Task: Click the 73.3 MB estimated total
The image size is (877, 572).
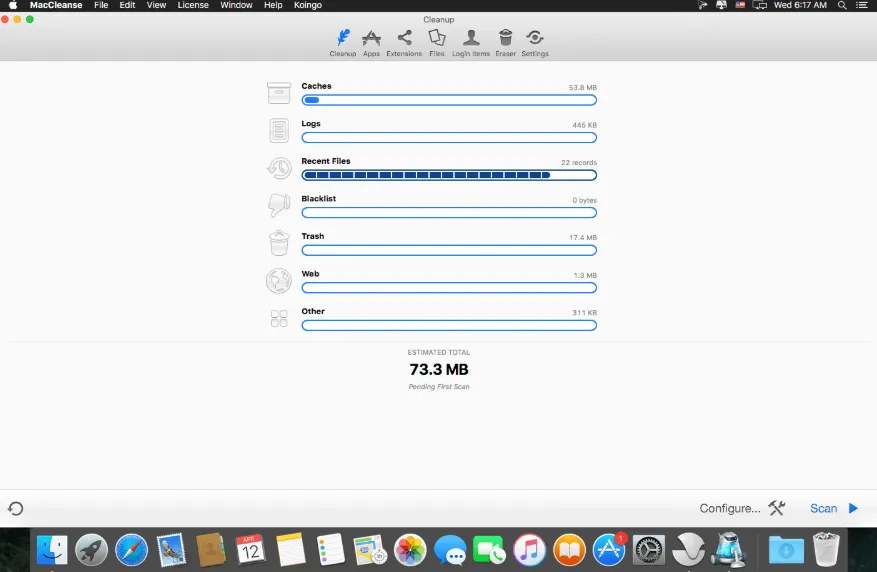Action: [438, 370]
